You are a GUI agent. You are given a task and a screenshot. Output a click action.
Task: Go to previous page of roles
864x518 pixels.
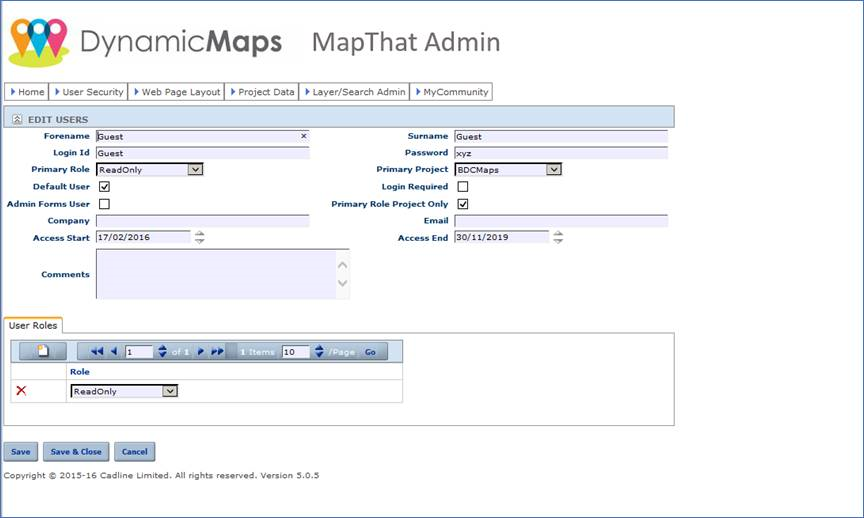click(114, 351)
